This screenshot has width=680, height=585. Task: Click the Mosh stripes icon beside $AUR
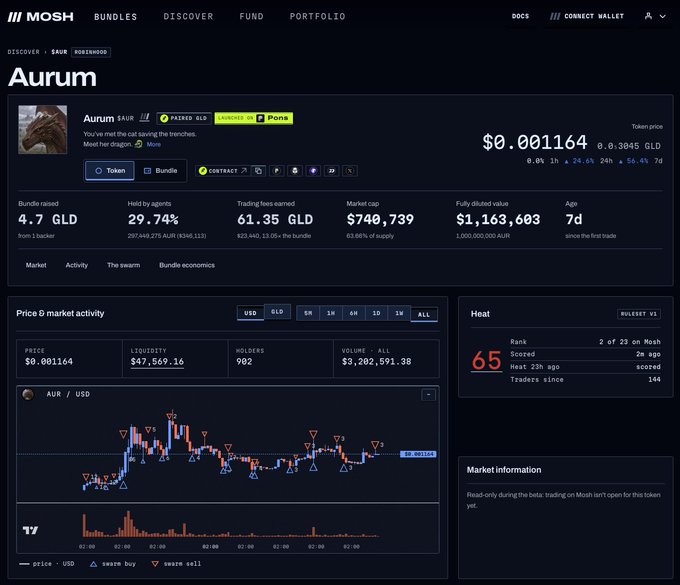click(144, 118)
